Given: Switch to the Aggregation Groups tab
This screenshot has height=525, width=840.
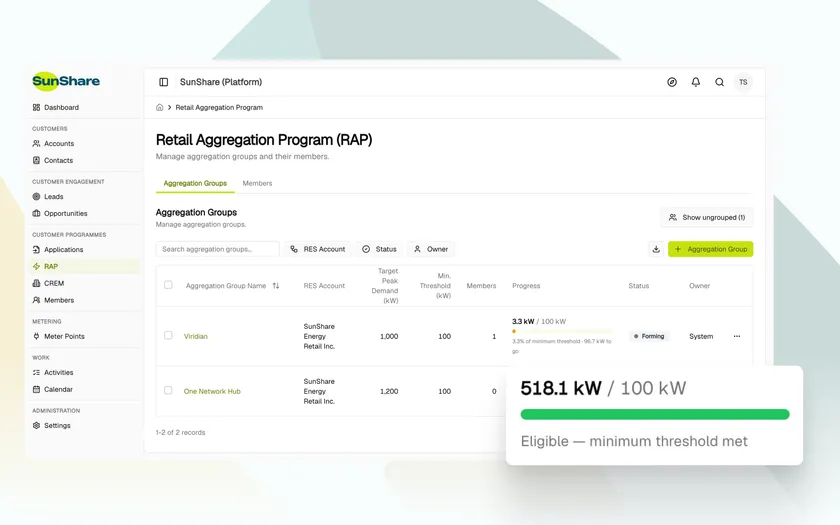Looking at the screenshot, I should (x=195, y=183).
